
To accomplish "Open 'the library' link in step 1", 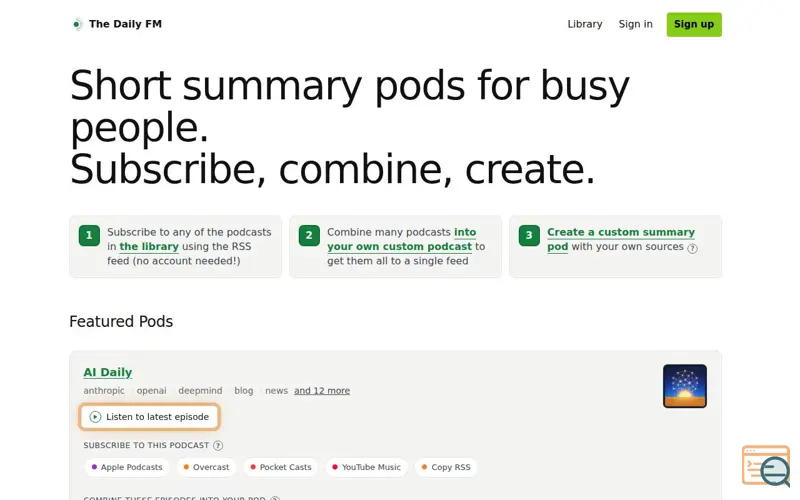I will coord(149,246).
